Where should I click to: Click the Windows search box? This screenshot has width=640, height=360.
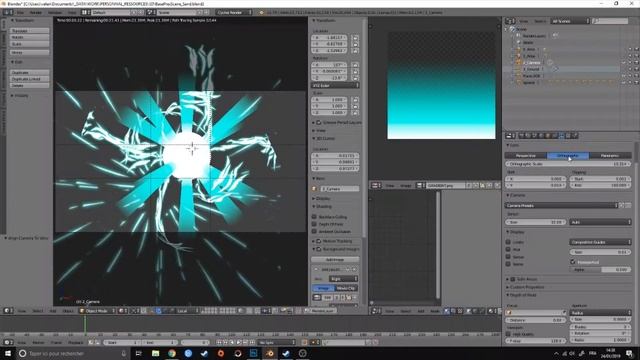point(72,353)
